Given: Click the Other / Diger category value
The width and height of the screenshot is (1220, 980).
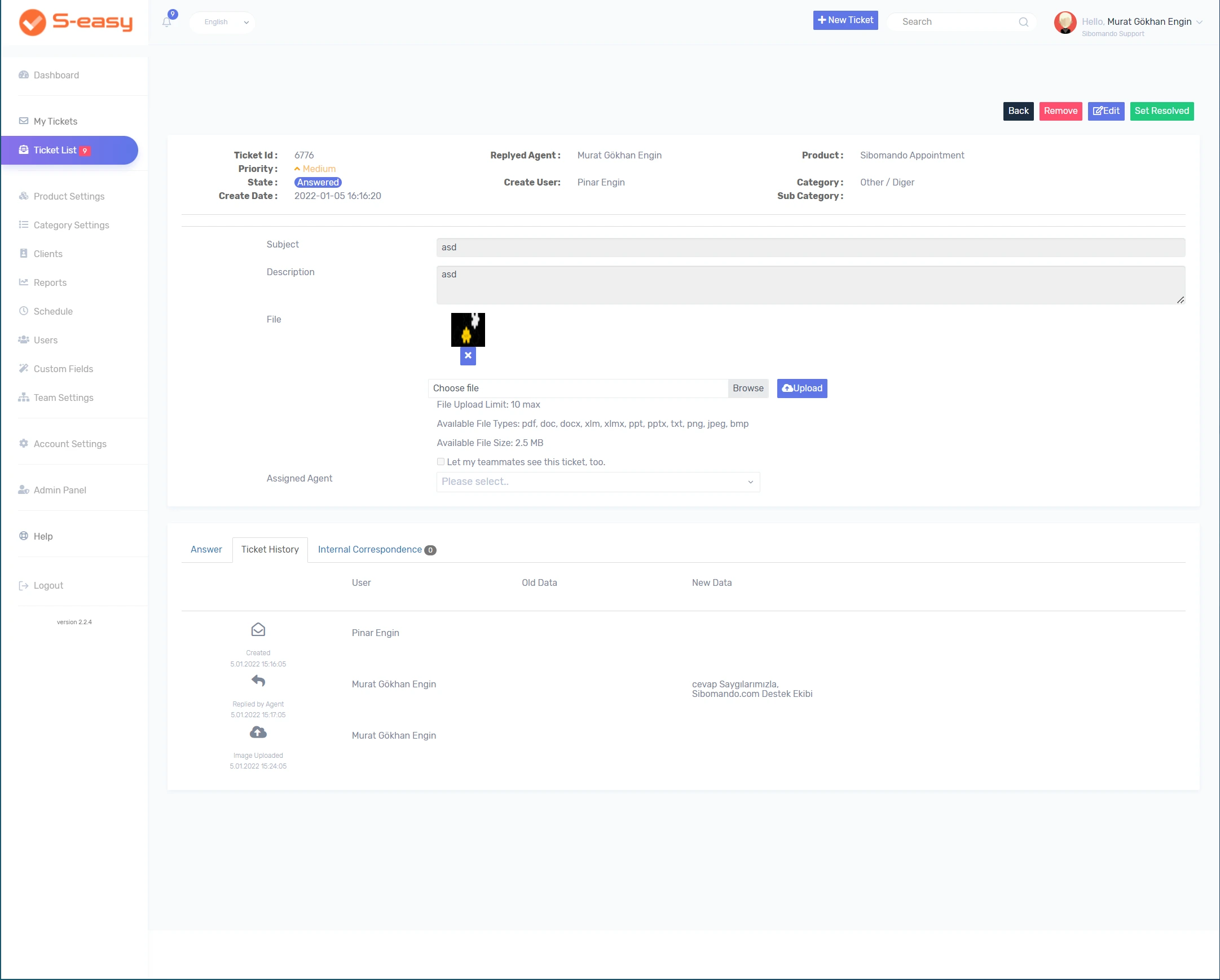Looking at the screenshot, I should click(x=887, y=182).
